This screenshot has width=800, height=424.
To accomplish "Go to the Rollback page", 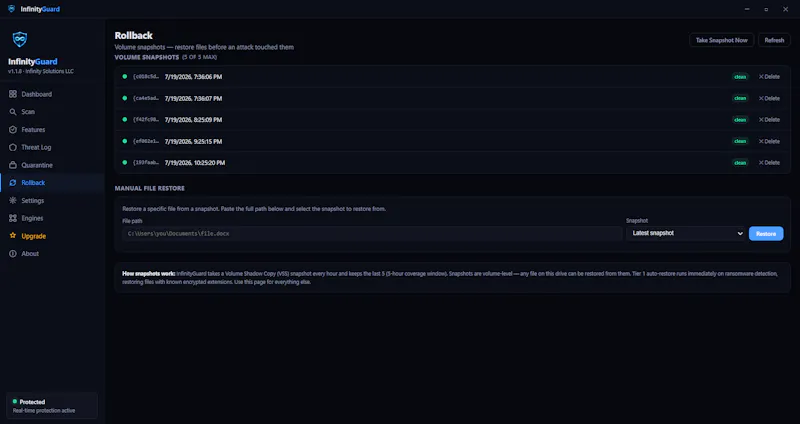I will tap(53, 183).
